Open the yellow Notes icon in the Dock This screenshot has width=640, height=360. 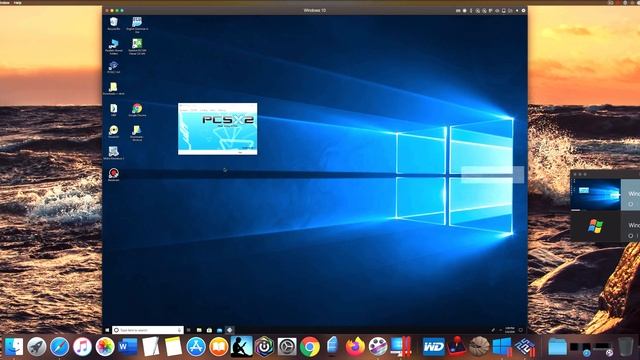coord(173,347)
